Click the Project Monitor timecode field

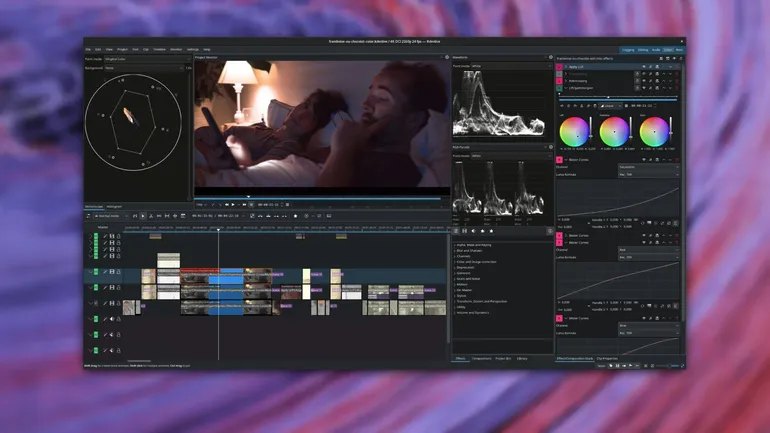click(269, 205)
